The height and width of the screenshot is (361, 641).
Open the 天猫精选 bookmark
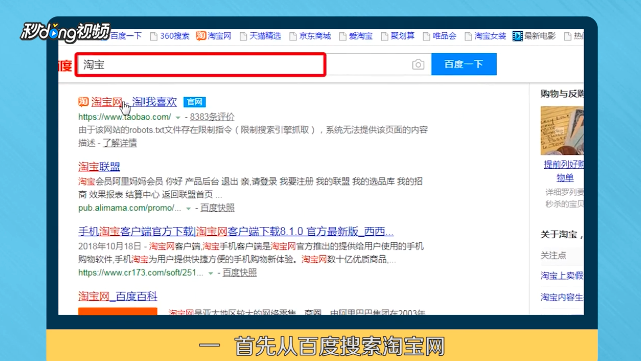[265, 36]
